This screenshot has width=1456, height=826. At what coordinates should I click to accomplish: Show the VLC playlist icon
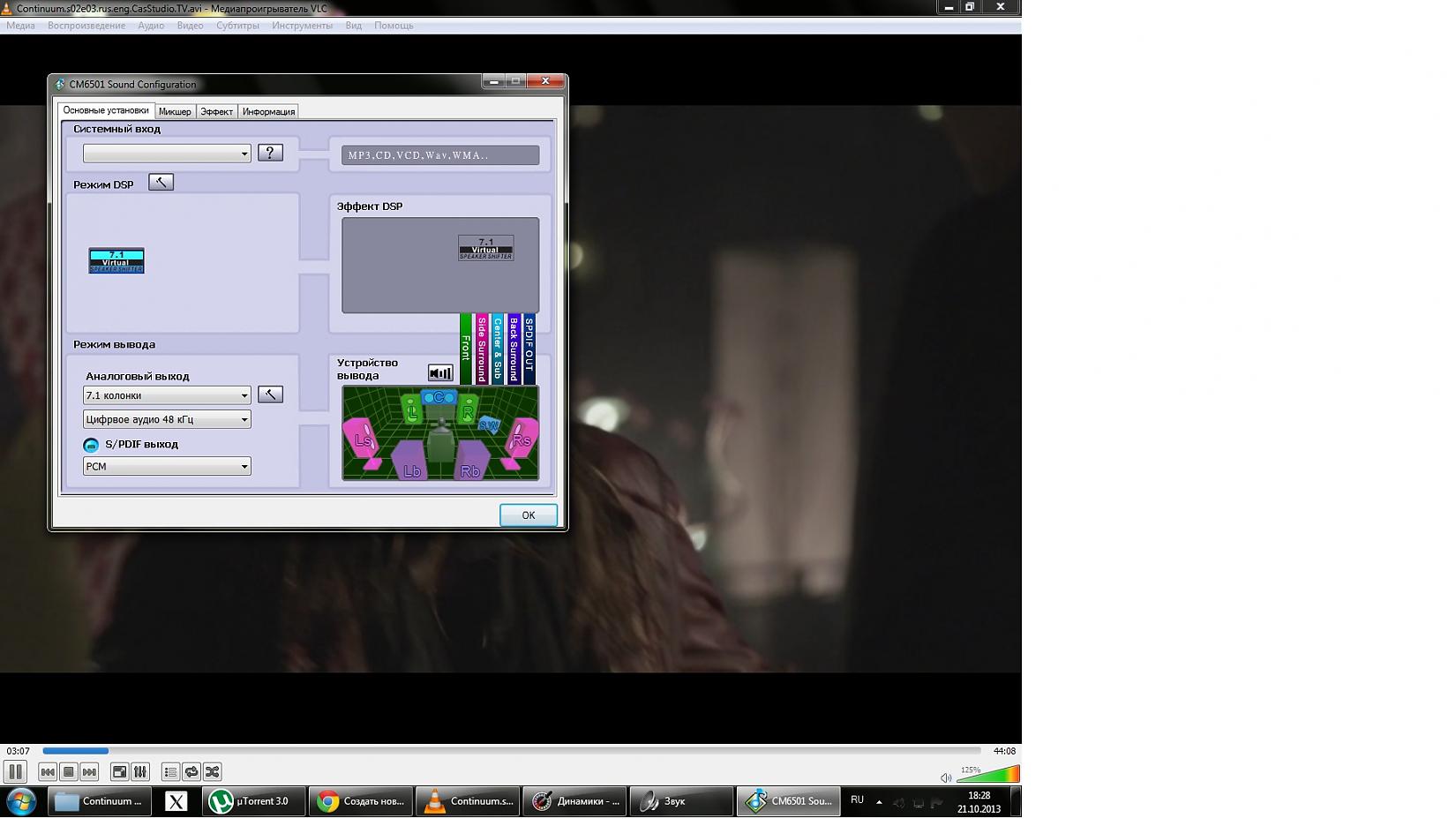point(170,772)
